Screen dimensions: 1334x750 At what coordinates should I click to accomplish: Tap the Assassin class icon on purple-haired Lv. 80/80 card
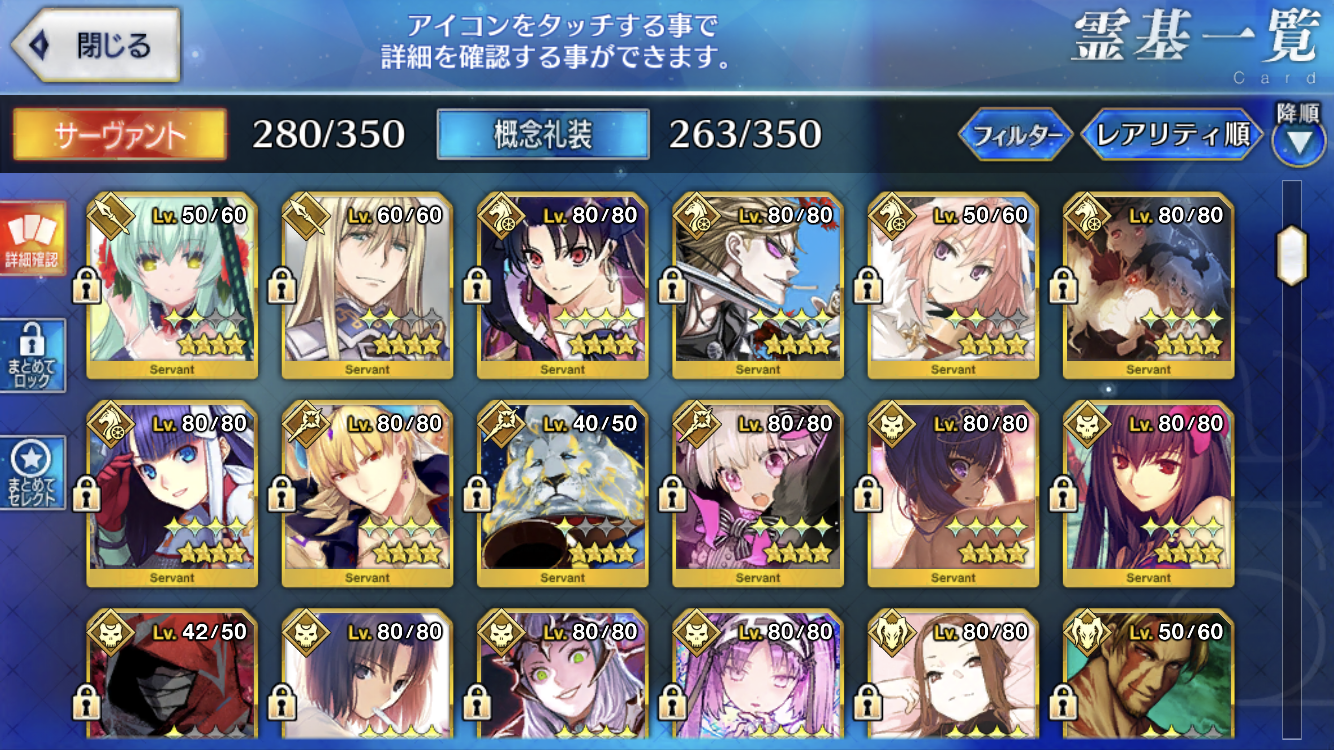click(1085, 423)
